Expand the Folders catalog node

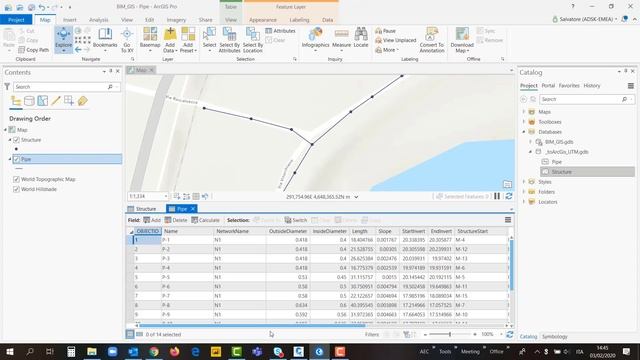(524, 192)
